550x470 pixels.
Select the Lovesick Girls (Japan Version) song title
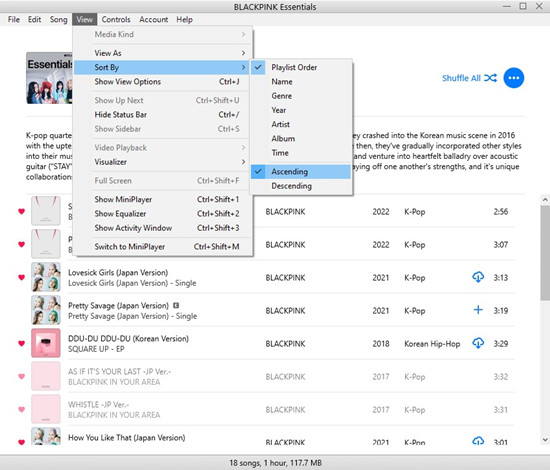tap(118, 273)
